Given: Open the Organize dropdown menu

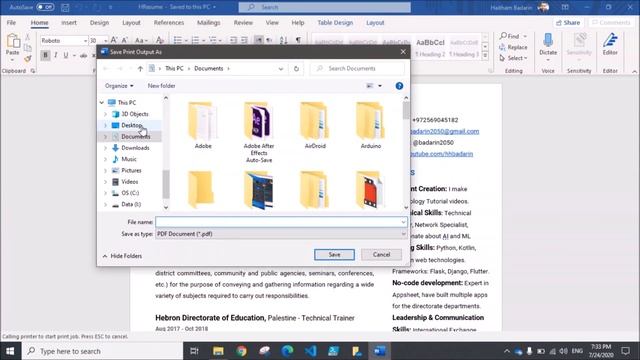Looking at the screenshot, I should click(x=119, y=86).
